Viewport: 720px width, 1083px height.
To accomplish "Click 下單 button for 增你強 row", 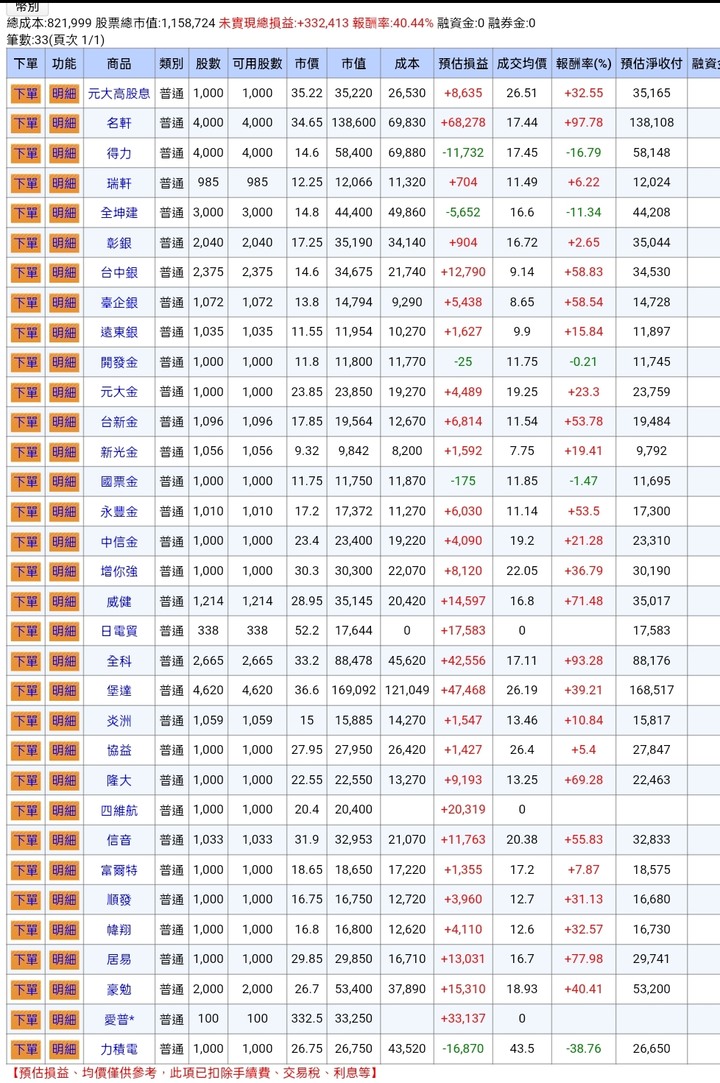I will pos(26,572).
